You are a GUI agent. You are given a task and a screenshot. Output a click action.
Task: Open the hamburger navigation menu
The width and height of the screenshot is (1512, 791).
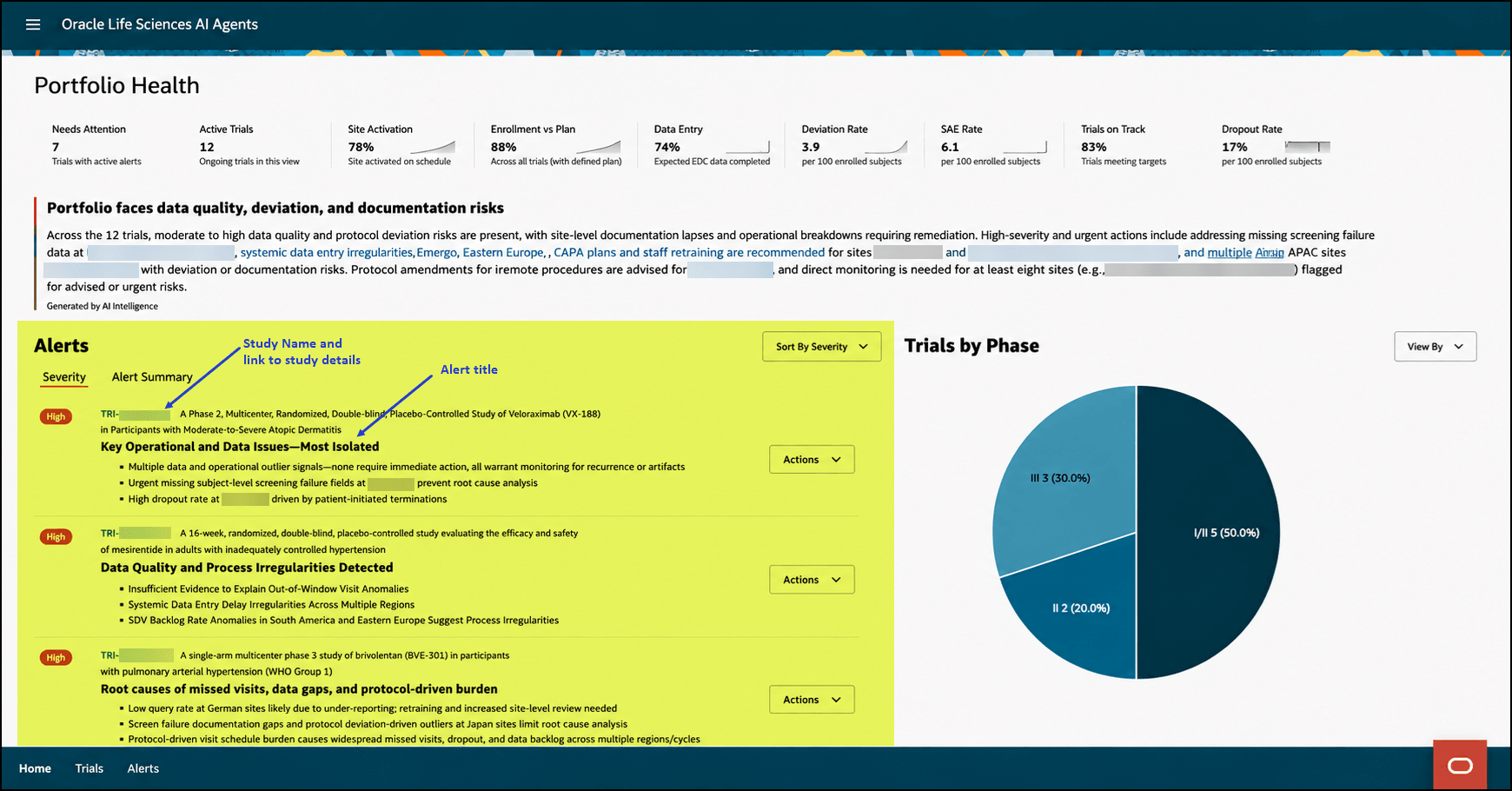coord(33,24)
